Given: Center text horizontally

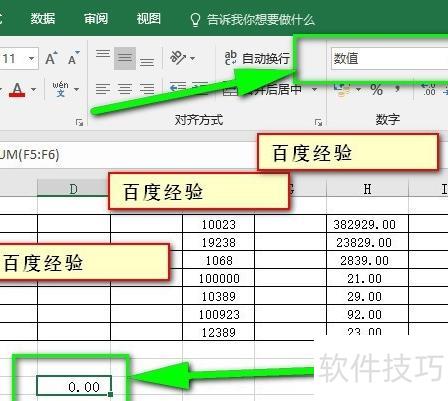Looking at the screenshot, I should coord(125,89).
